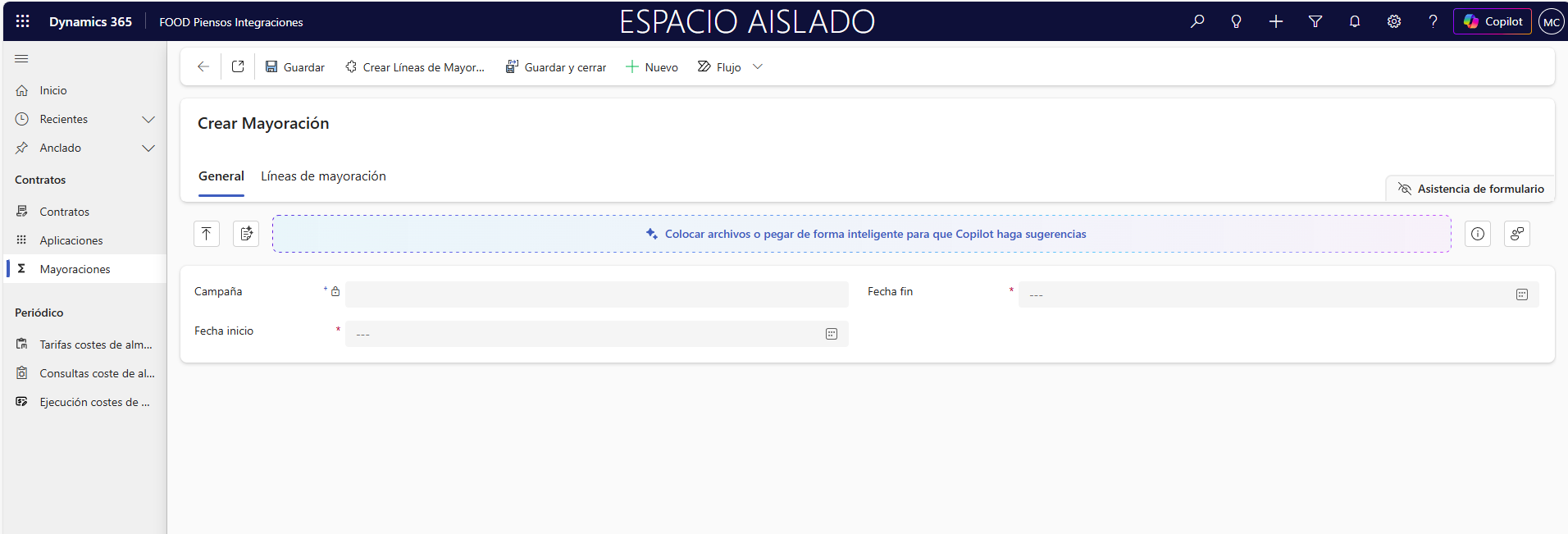Viewport: 1568px width, 534px height.
Task: Open the notifications bell icon
Action: [x=1354, y=21]
